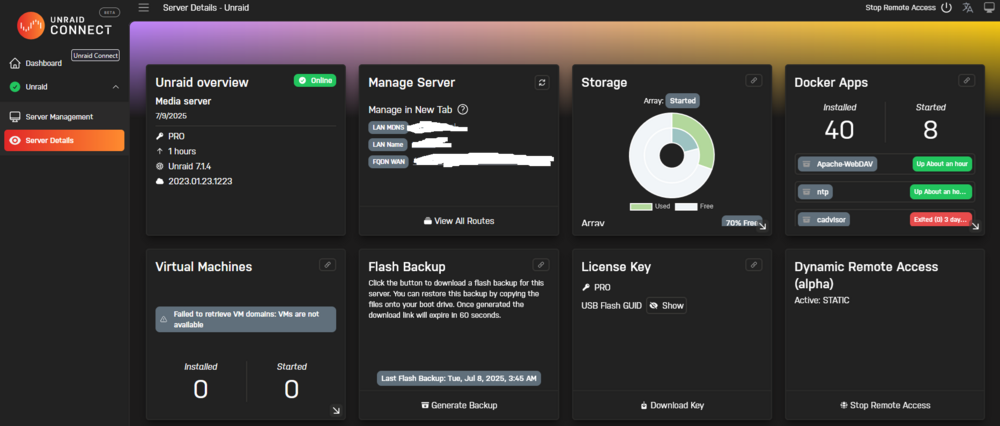The width and height of the screenshot is (1000, 426).
Task: Click Download Key button
Action: 672,405
